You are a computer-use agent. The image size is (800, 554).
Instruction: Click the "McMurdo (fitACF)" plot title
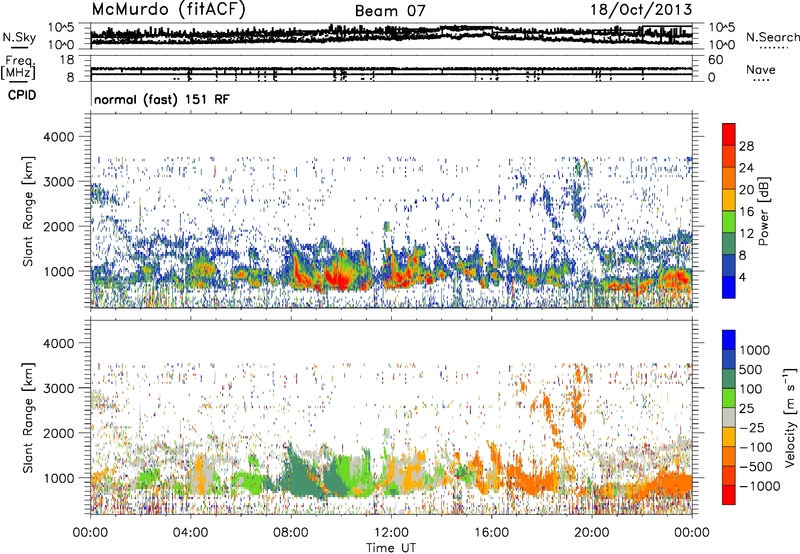point(169,9)
